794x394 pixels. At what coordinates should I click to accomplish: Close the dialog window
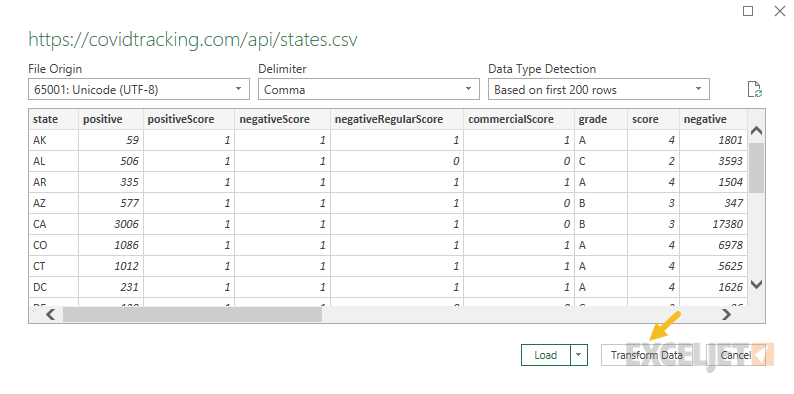coord(780,11)
